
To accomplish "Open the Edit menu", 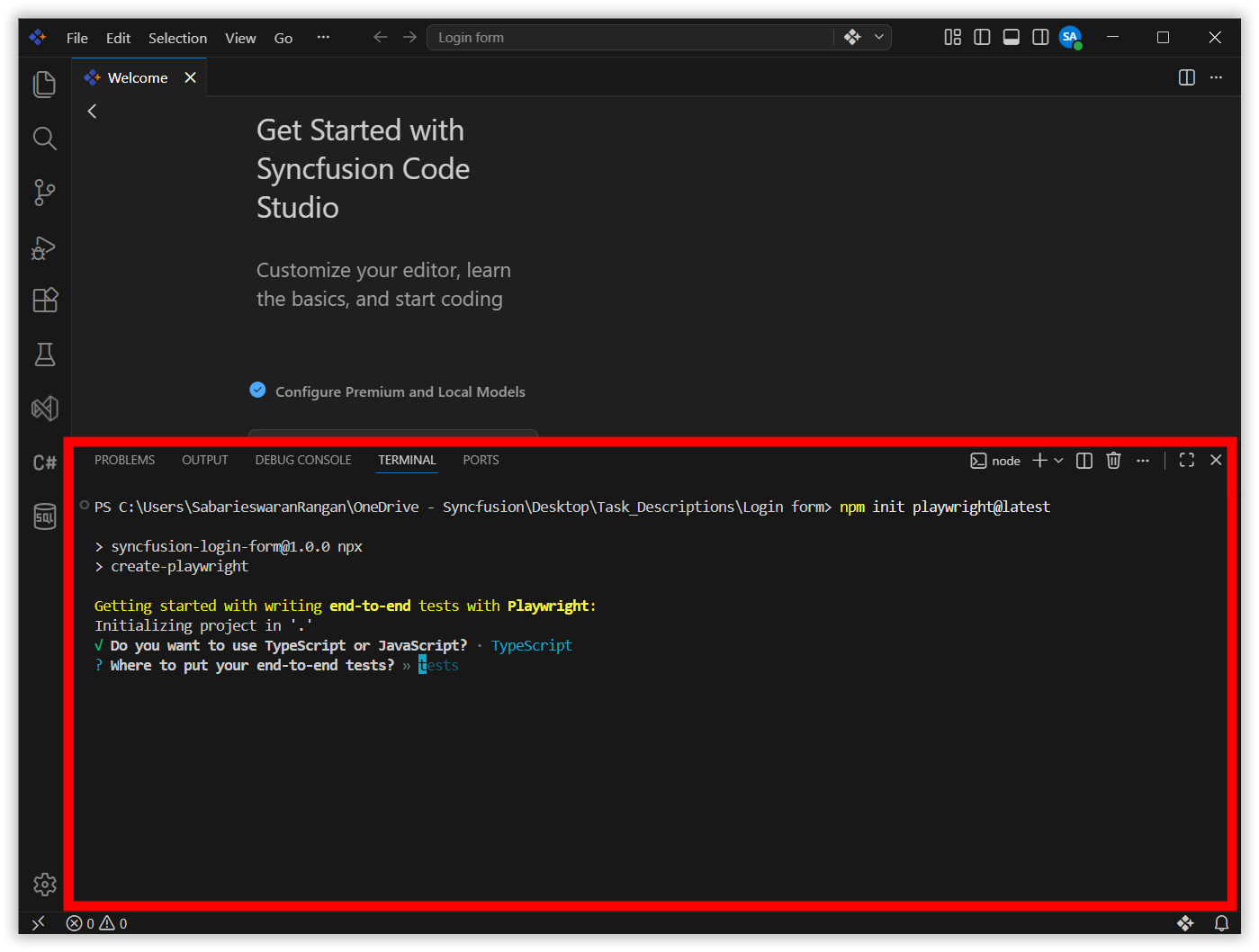I will pyautogui.click(x=118, y=38).
